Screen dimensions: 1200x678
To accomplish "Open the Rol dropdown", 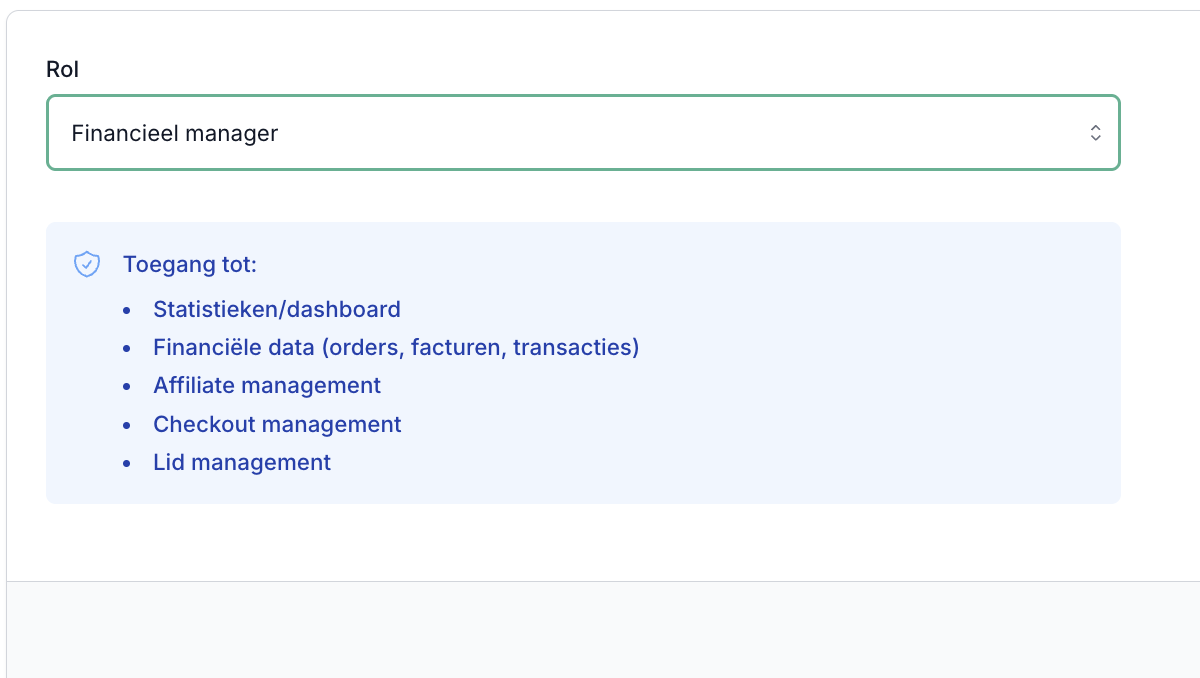I will (x=582, y=133).
